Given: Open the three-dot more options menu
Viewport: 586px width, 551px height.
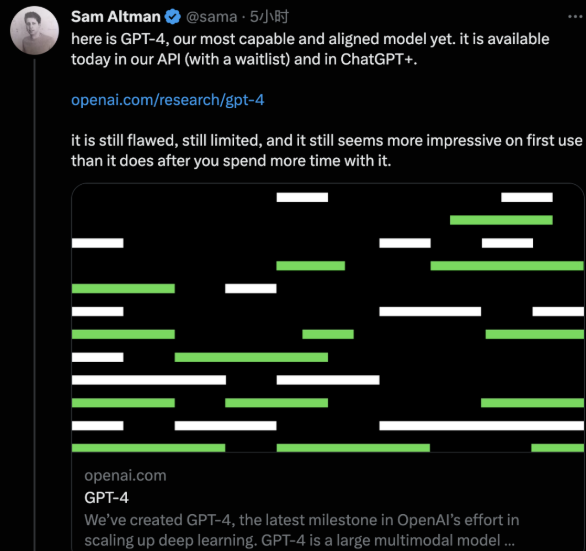Looking at the screenshot, I should (576, 16).
